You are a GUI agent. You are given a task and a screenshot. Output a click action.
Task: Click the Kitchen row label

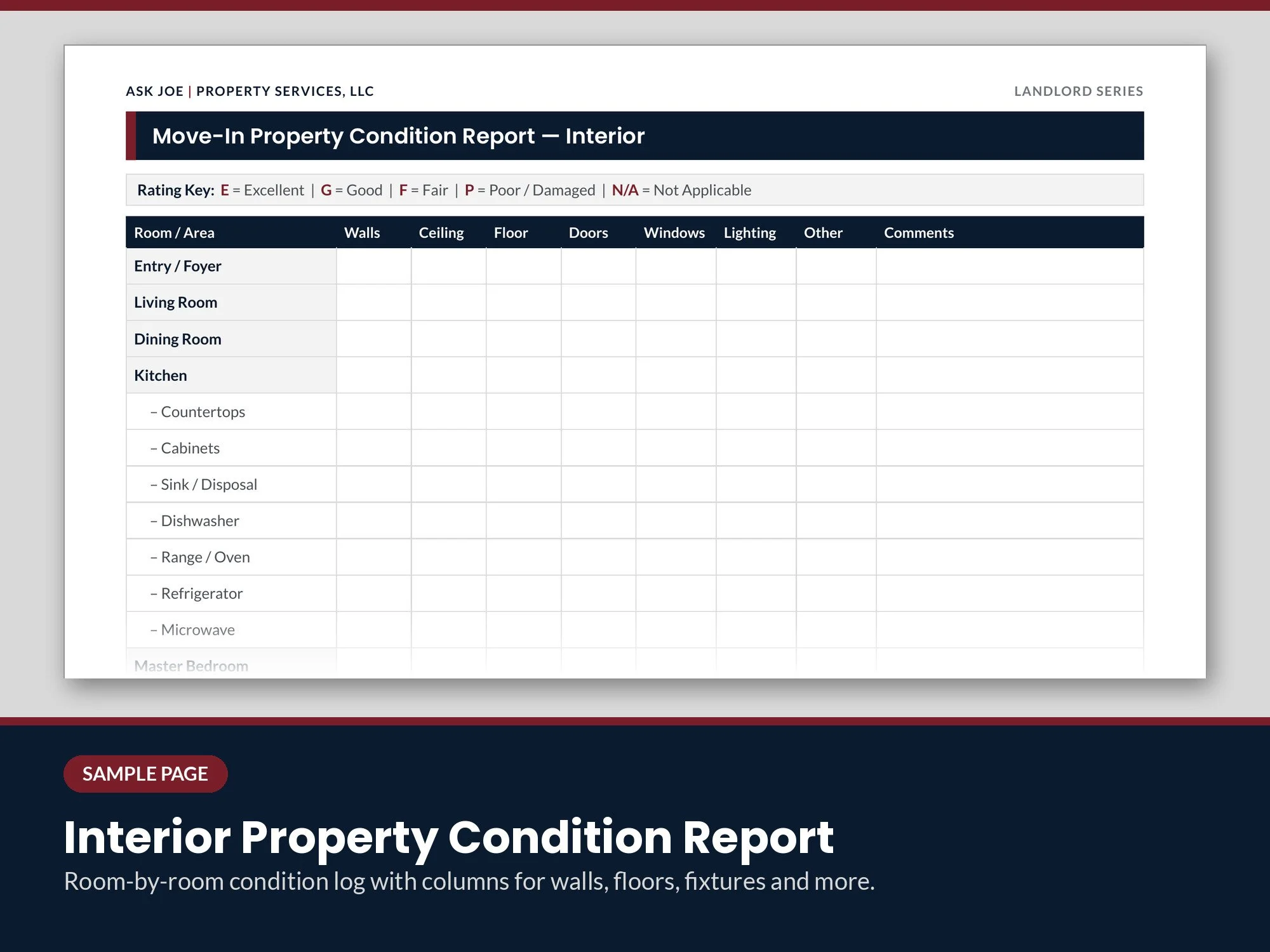tap(161, 375)
